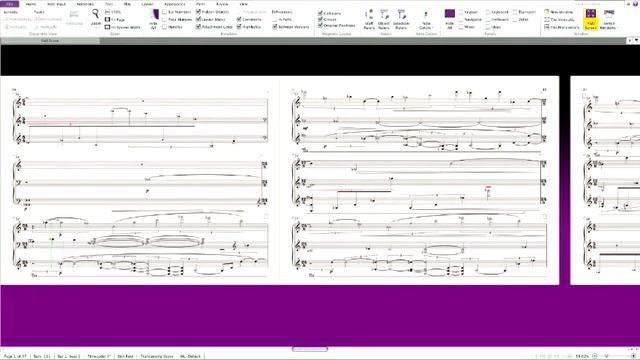Click Hide All in Panels group
Viewport: 640px width, 360px height.
pyautogui.click(x=449, y=19)
